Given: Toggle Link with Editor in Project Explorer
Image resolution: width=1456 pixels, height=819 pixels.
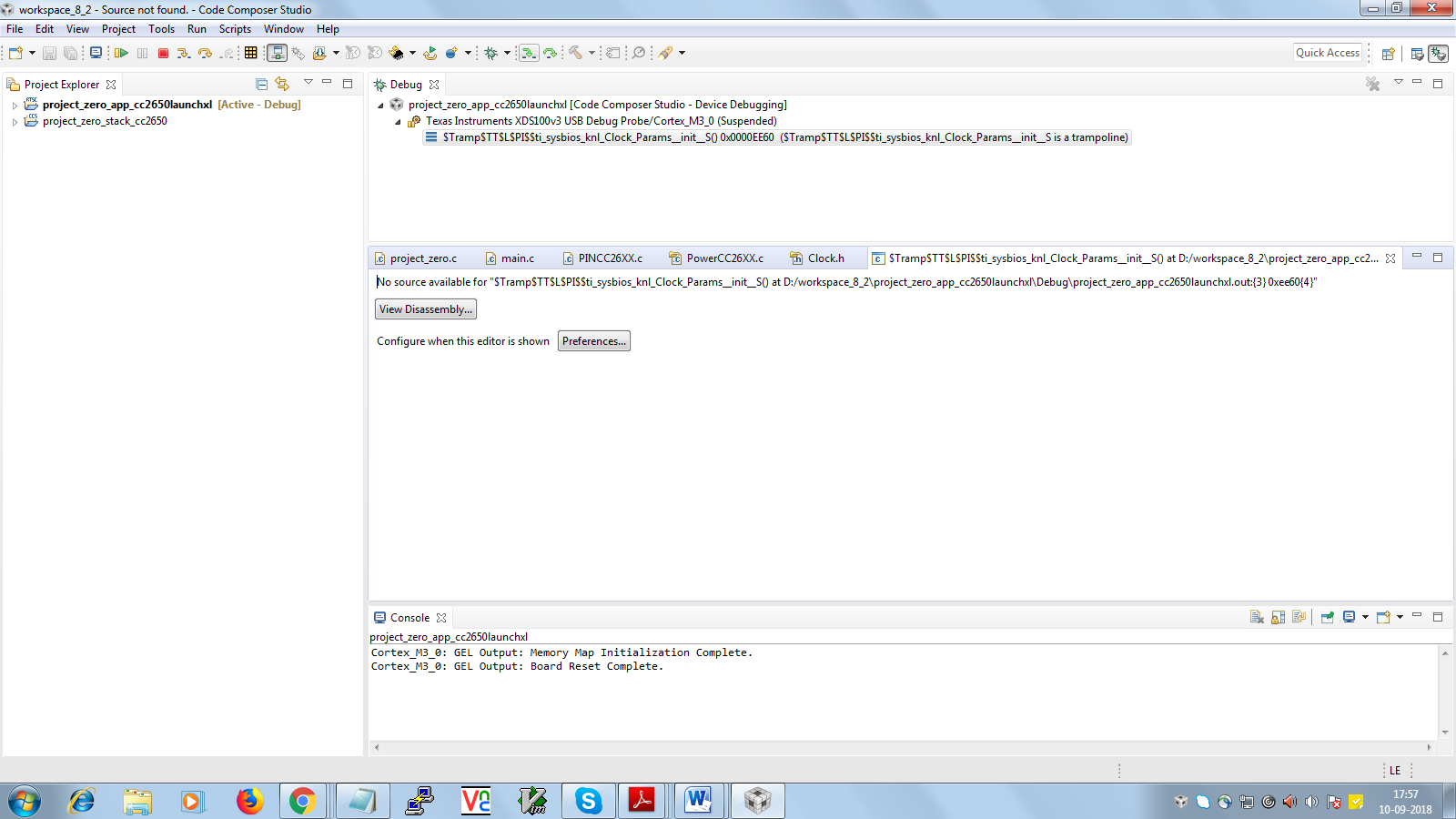Looking at the screenshot, I should coord(282,84).
